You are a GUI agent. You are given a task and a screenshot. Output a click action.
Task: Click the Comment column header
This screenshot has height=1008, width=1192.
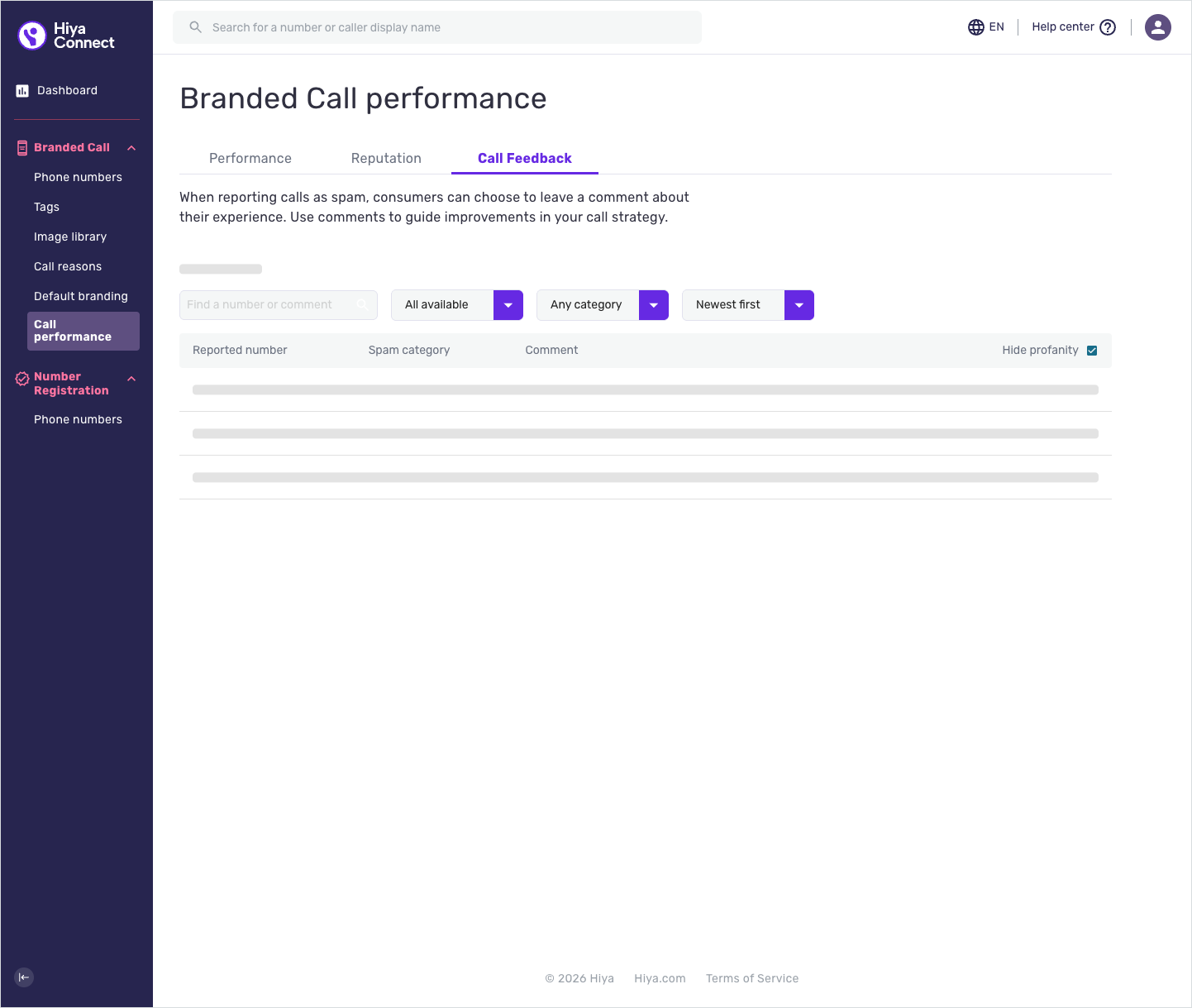tap(551, 350)
